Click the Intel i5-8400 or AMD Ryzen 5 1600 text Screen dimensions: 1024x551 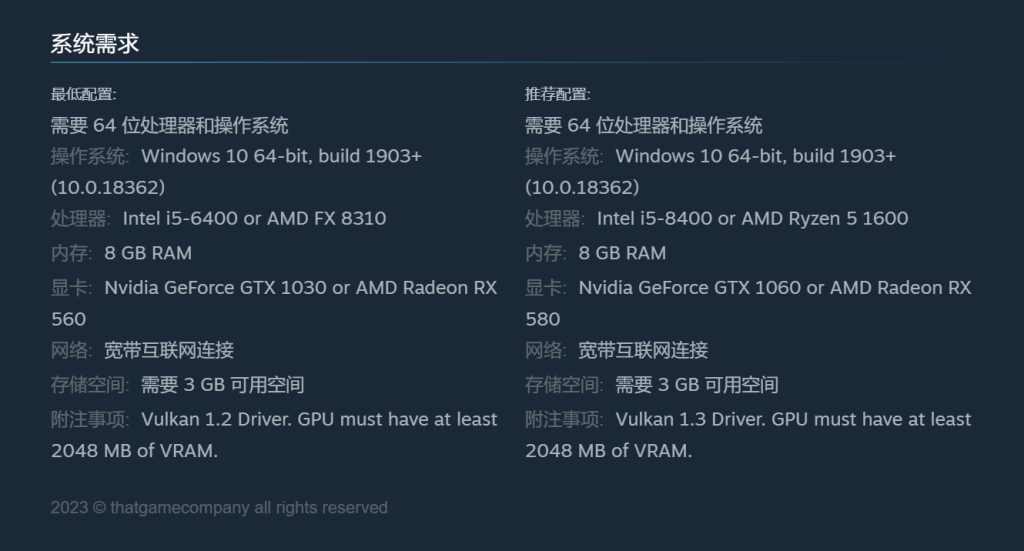tap(752, 218)
